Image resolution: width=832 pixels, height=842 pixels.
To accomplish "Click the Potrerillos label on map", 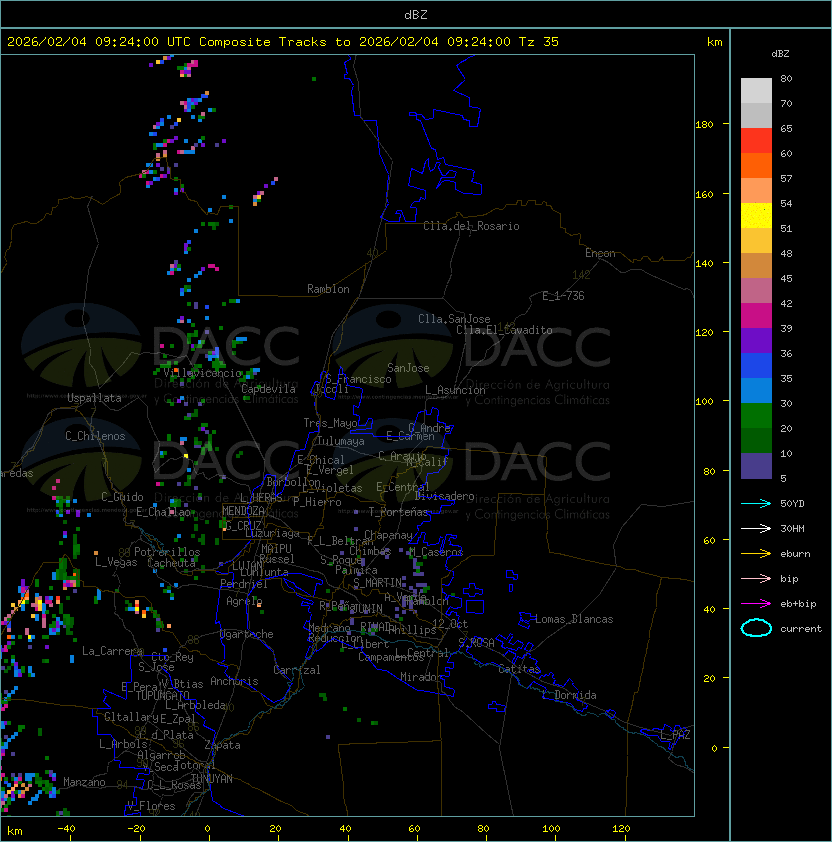I will coord(167,552).
